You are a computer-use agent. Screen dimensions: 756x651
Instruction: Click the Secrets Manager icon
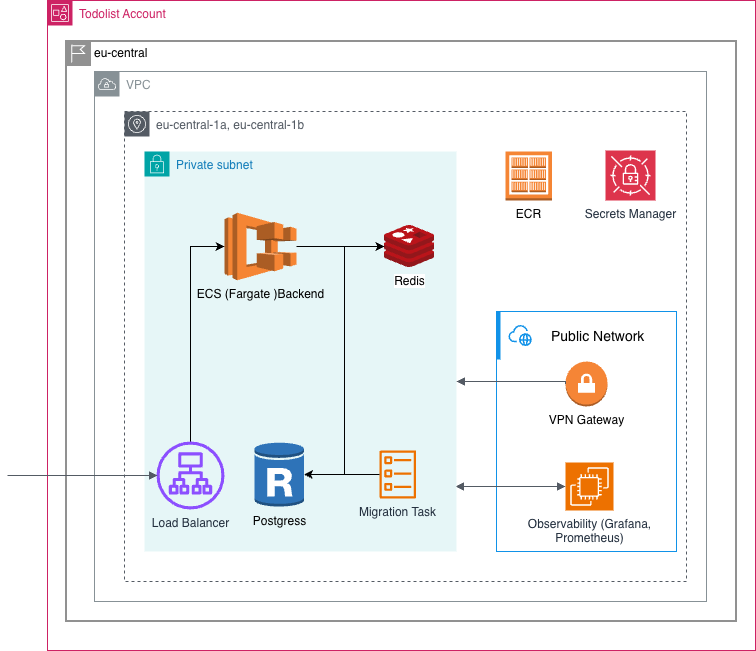click(630, 176)
